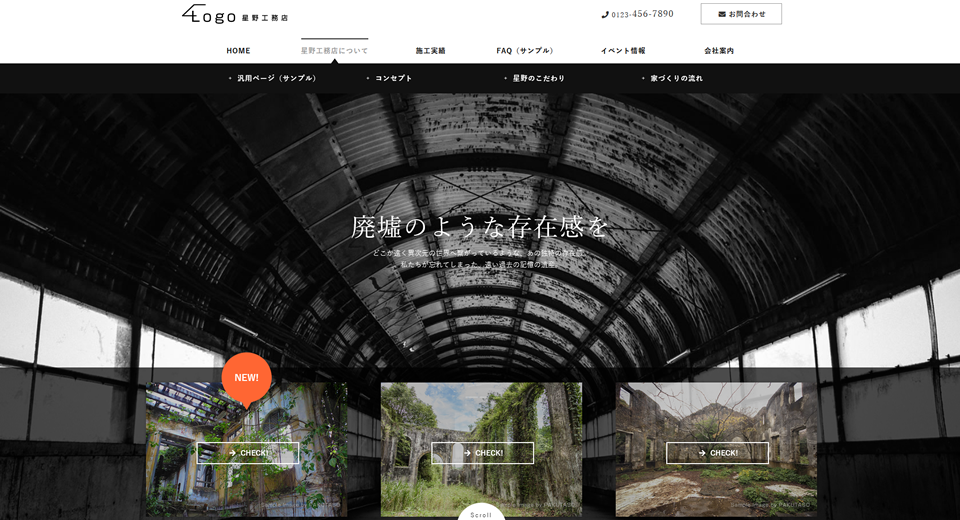Click the phone number 0123-456-7890
The height and width of the screenshot is (520, 960).
(642, 14)
